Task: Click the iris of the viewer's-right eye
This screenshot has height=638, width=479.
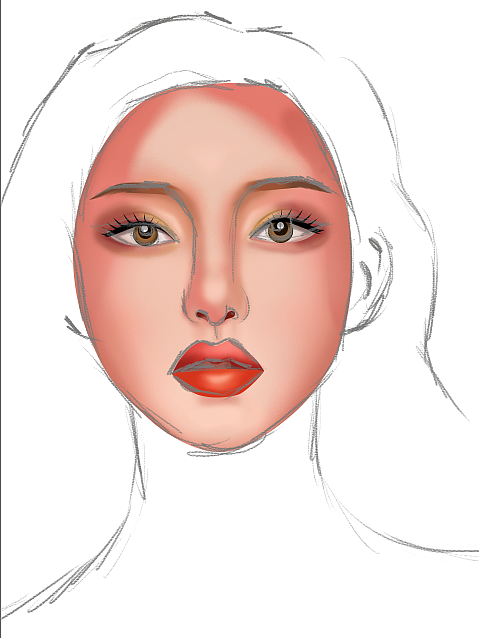Action: point(280,230)
